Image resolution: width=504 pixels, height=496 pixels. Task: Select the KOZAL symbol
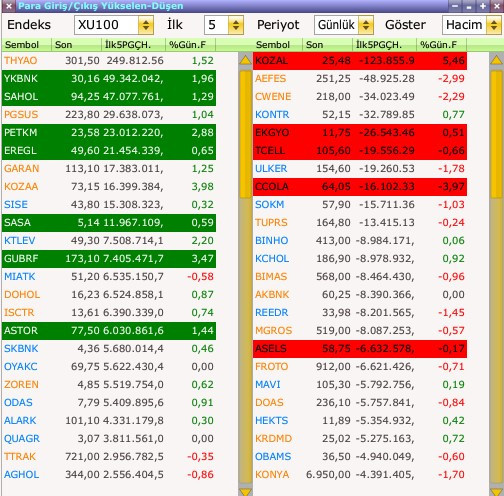tap(271, 61)
